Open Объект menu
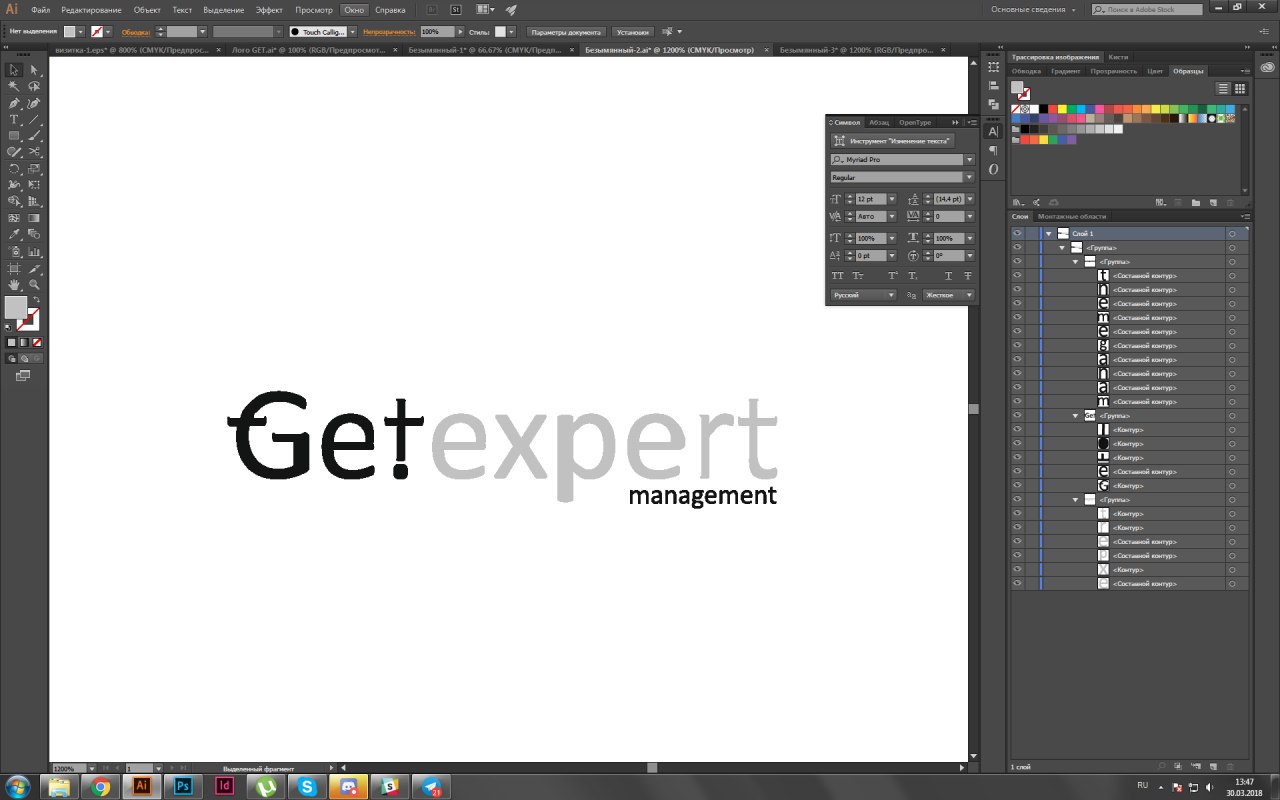The image size is (1280, 800). point(147,9)
